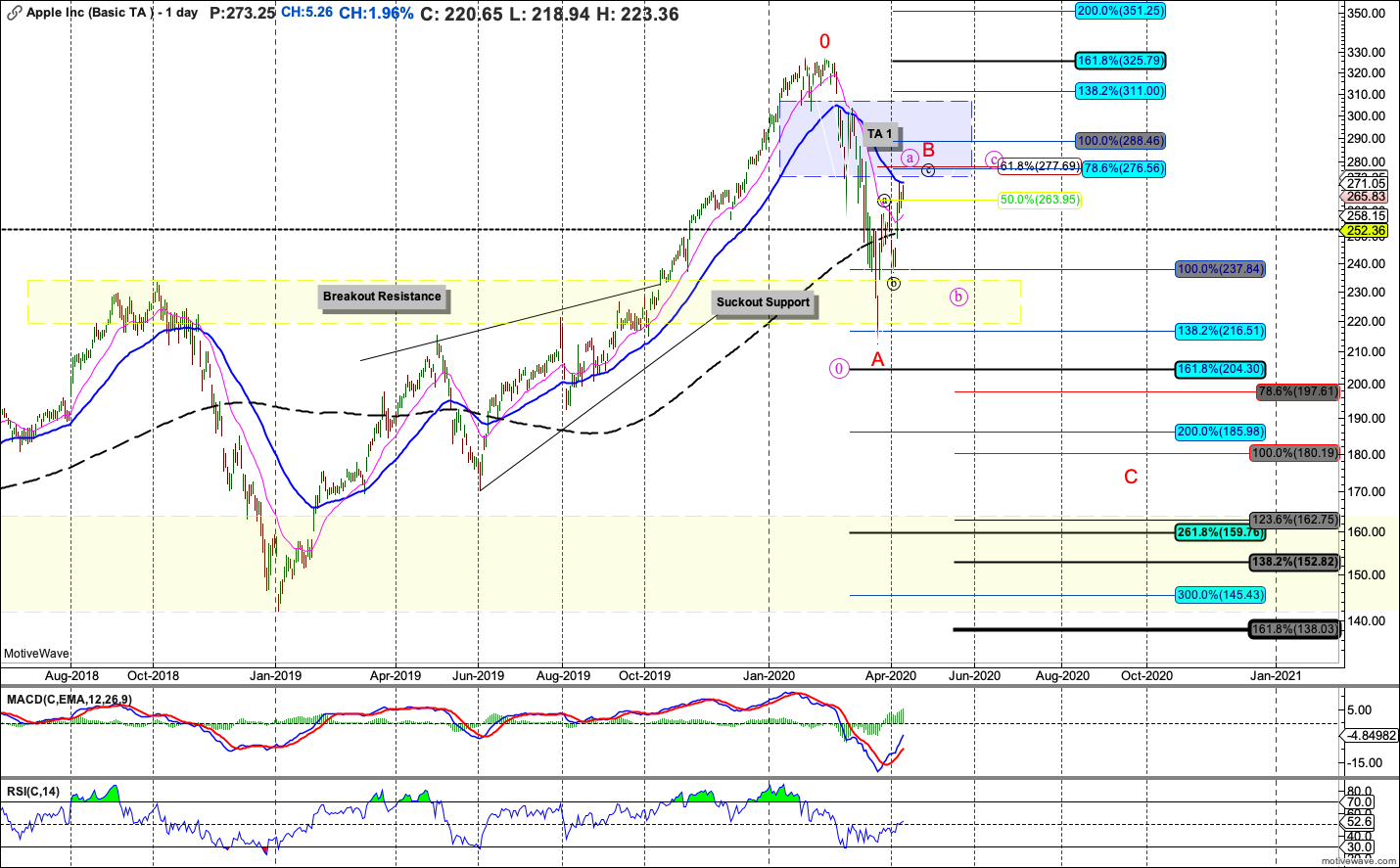This screenshot has width=1400, height=868.
Task: Select the RSI value tag 52.6
Action: point(1360,822)
